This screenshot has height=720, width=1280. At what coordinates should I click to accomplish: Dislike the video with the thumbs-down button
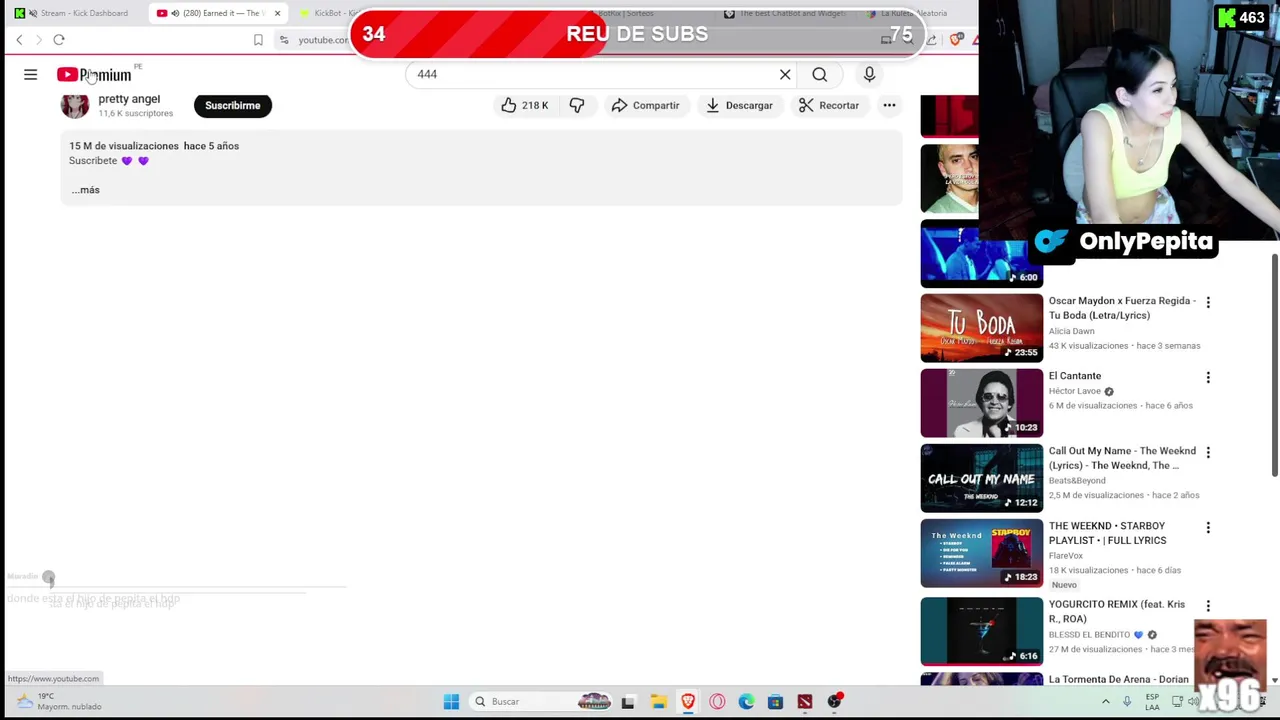(x=577, y=105)
